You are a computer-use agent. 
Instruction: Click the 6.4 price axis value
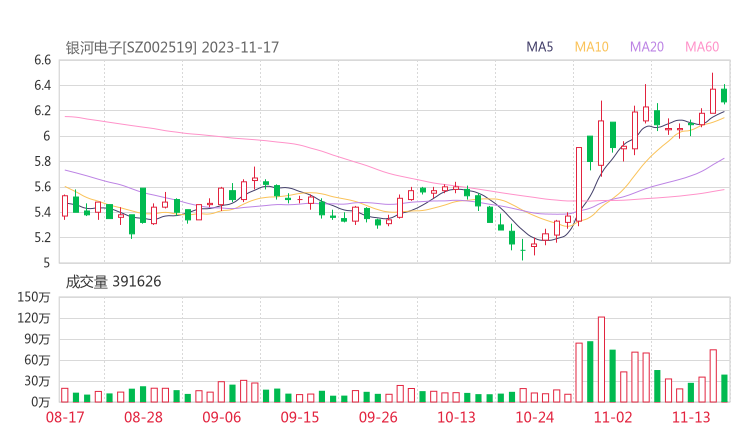[42, 85]
